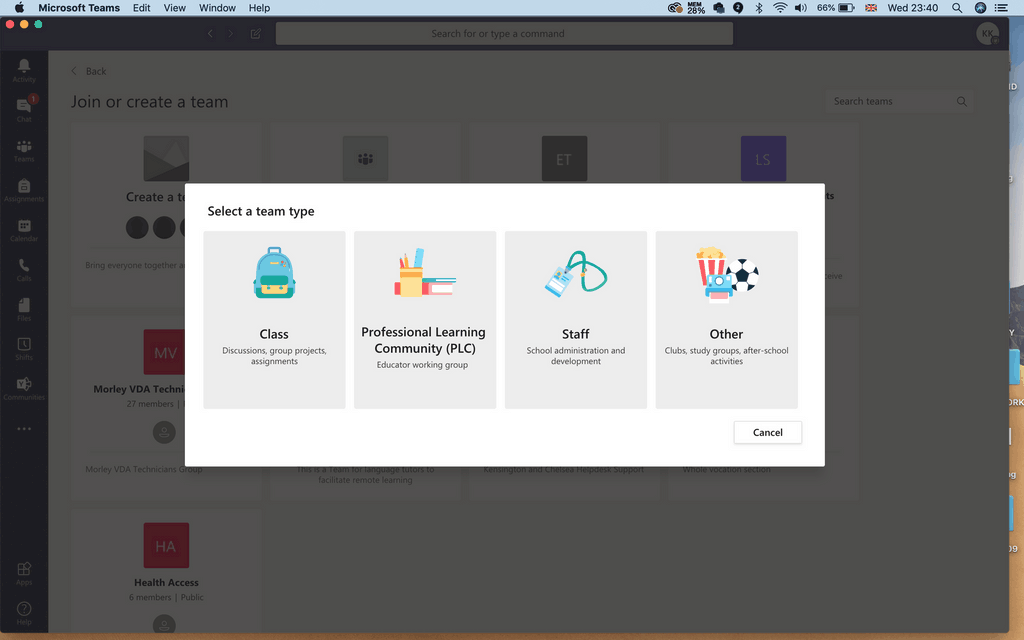Select the Staff team type
This screenshot has width=1024, height=640.
575,320
